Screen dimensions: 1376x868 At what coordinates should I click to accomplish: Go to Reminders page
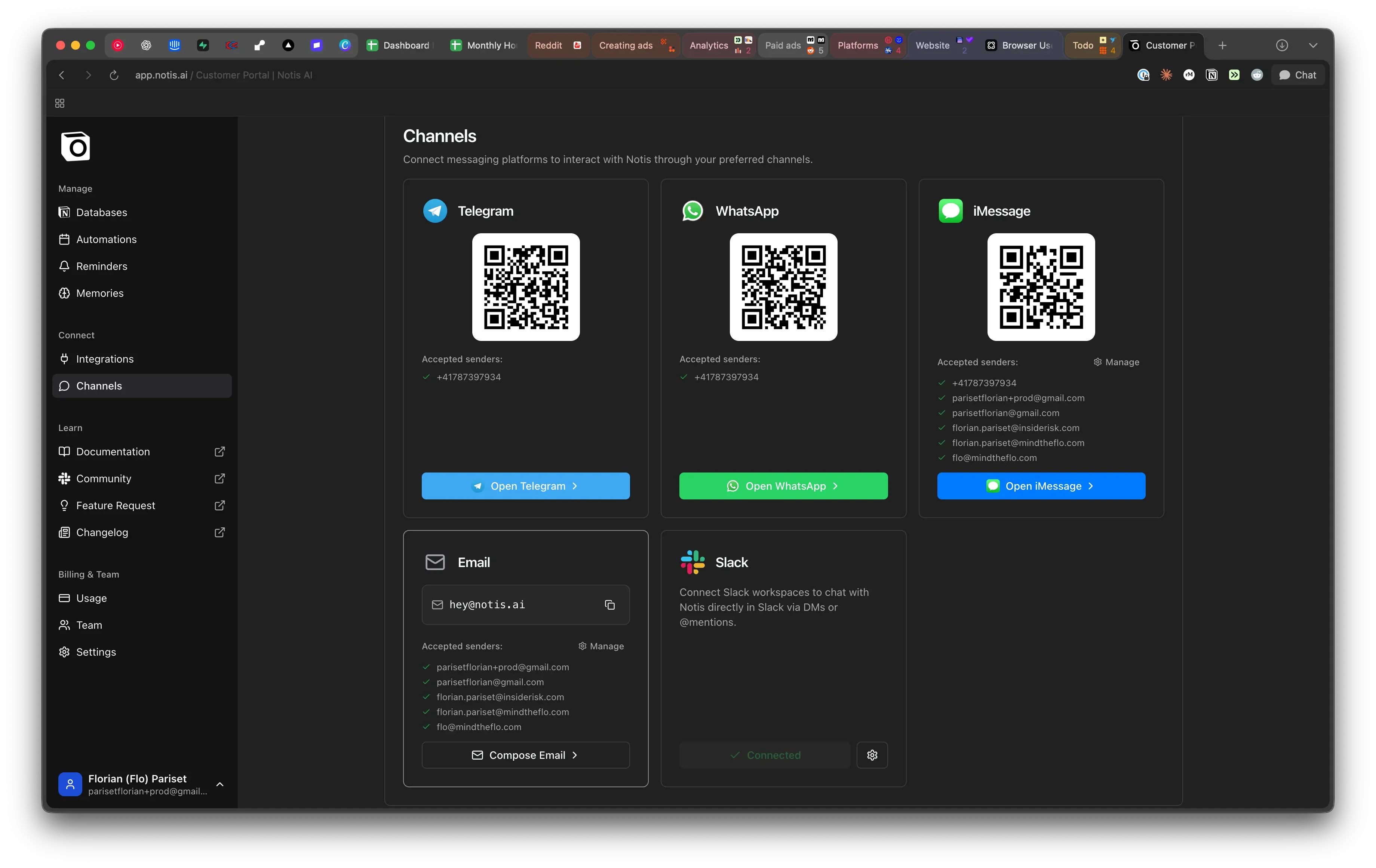point(142,266)
